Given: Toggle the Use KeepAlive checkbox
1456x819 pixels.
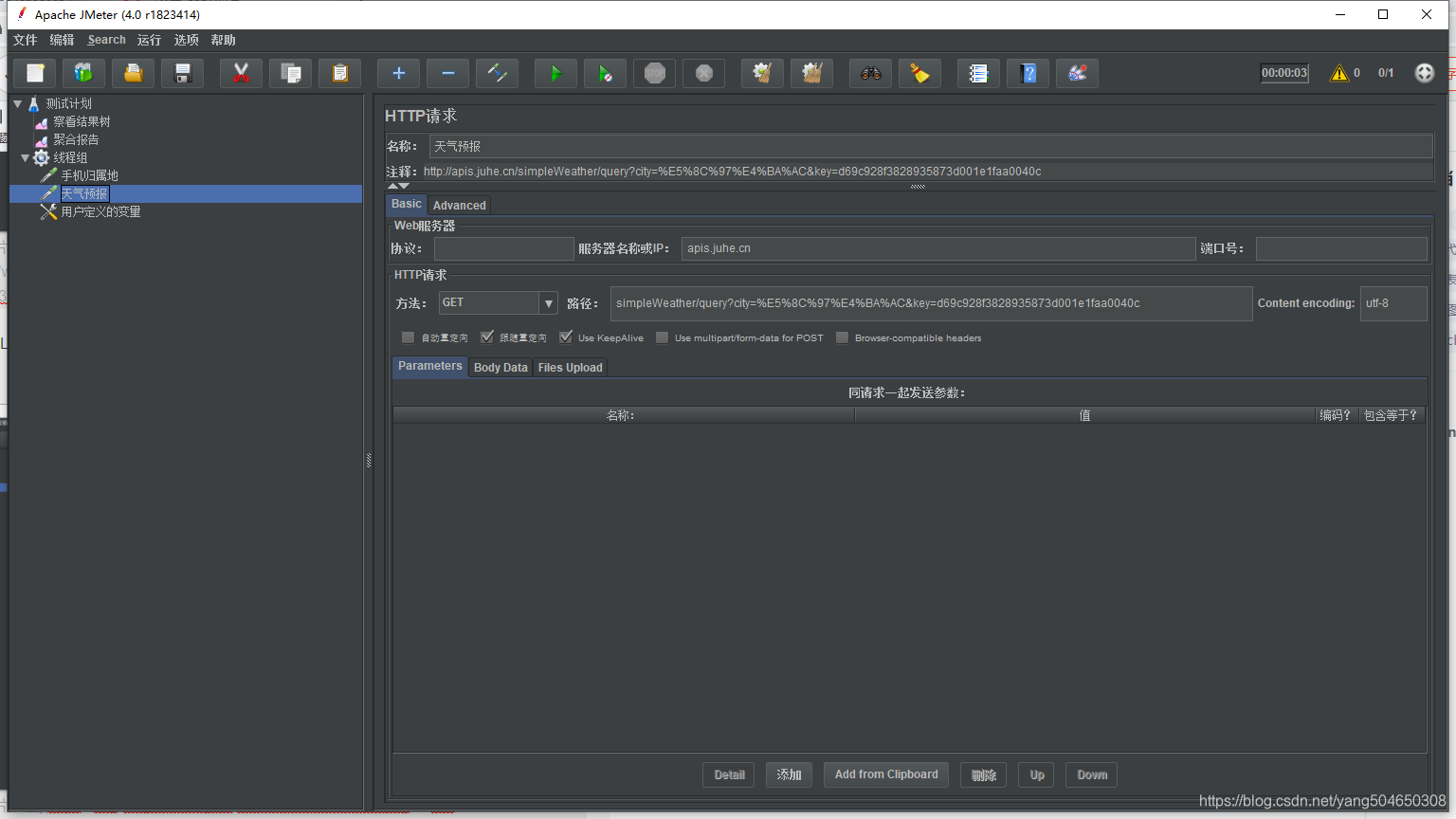Looking at the screenshot, I should (x=566, y=337).
